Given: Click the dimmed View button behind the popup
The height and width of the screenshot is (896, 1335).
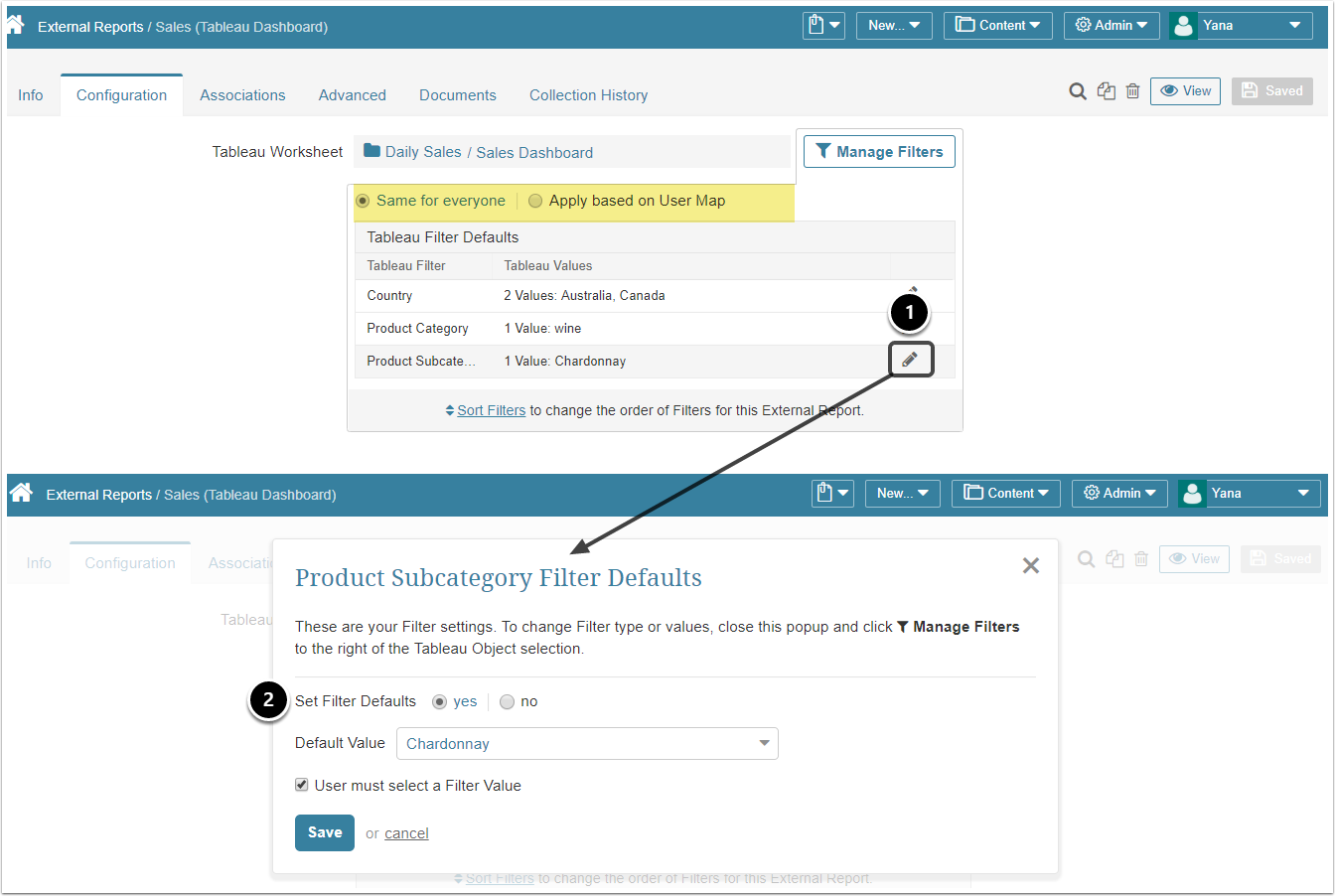Looking at the screenshot, I should 1194,559.
